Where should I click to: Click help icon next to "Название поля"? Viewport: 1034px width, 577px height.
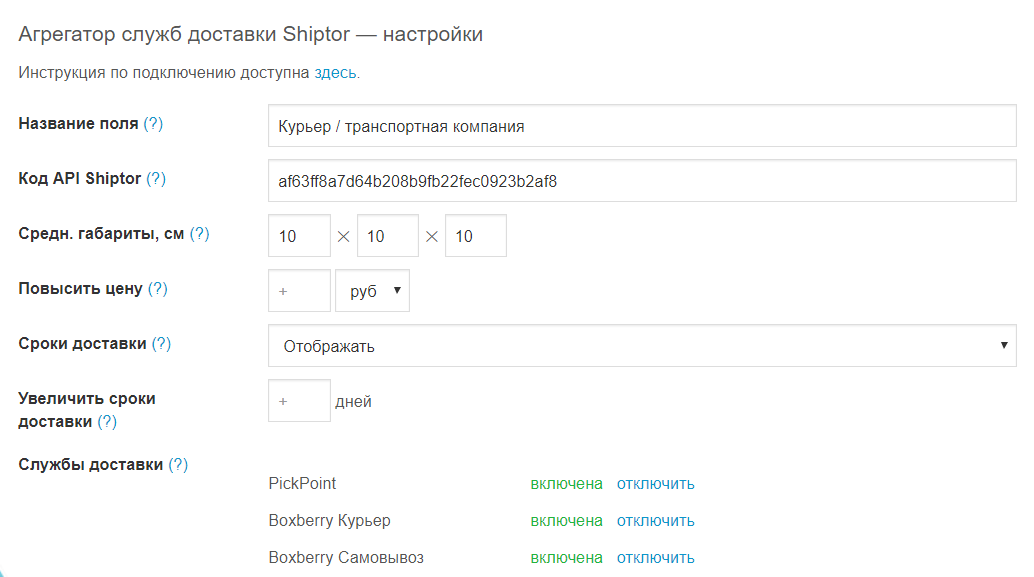click(x=153, y=123)
